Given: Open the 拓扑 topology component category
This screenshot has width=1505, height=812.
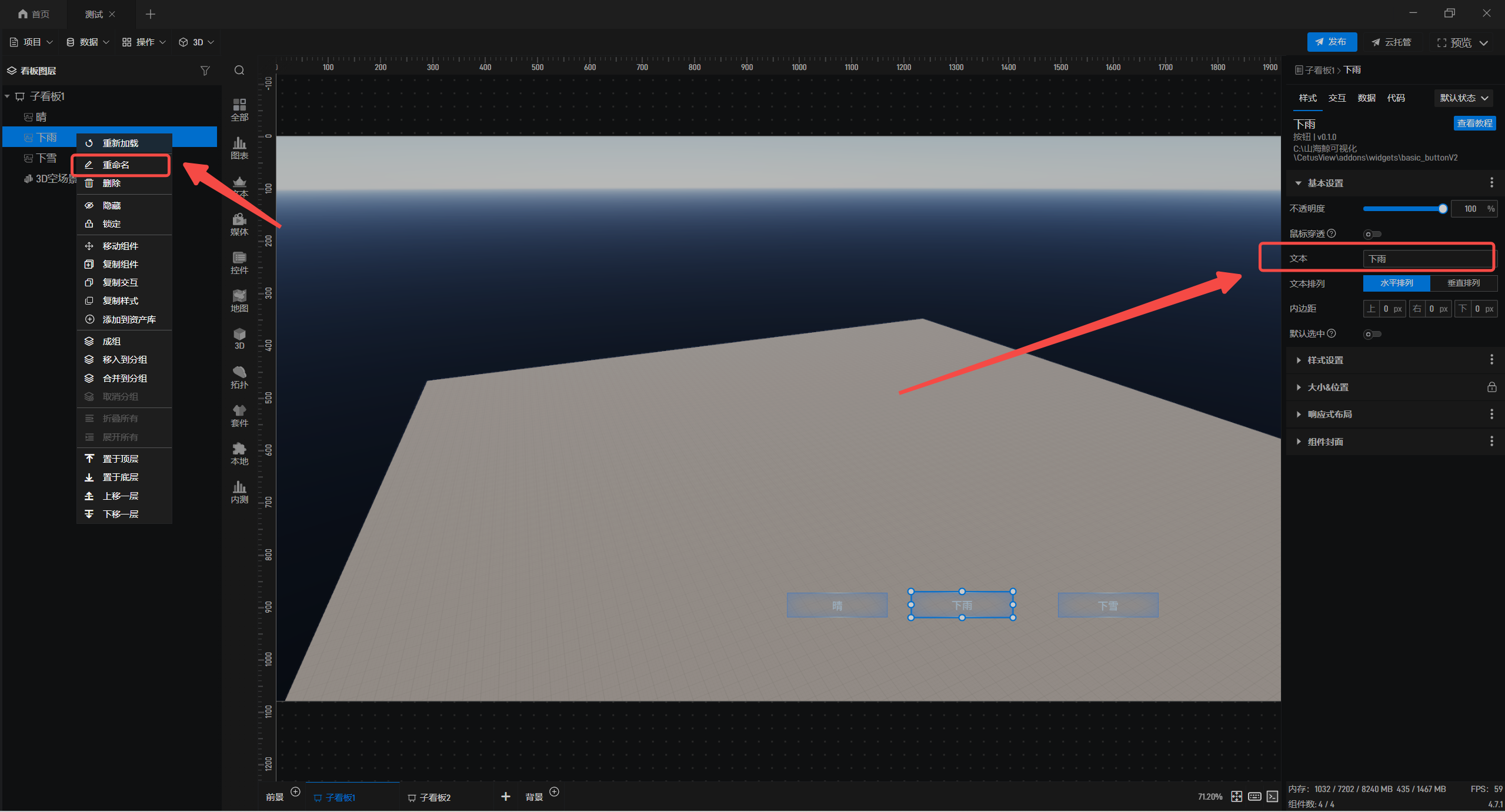Looking at the screenshot, I should point(239,377).
